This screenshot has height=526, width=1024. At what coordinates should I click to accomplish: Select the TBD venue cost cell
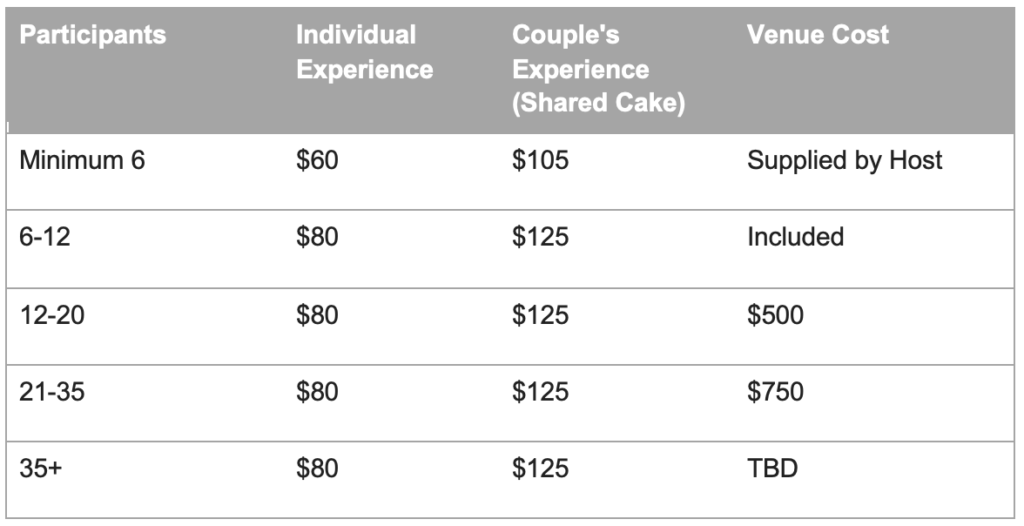pyautogui.click(x=772, y=468)
